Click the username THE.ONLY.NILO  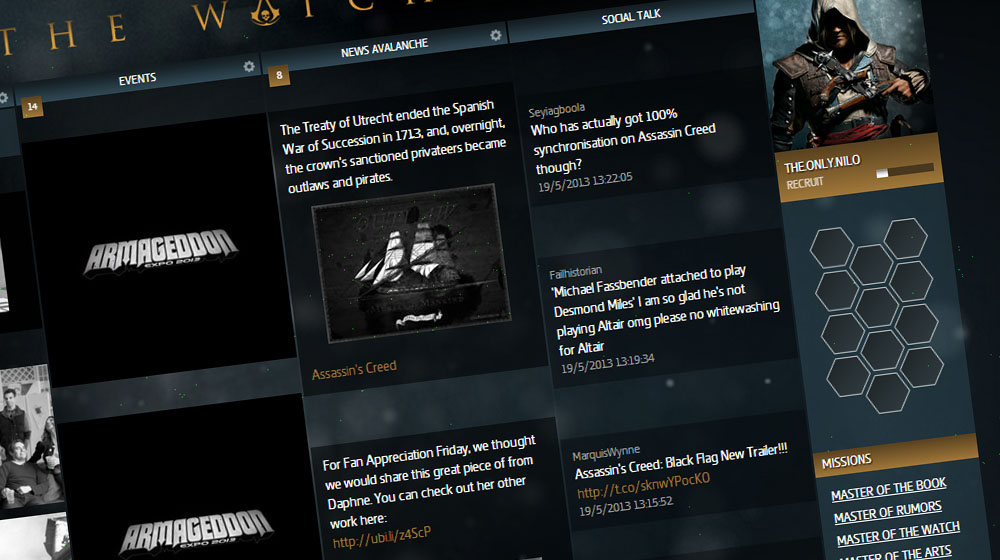click(x=821, y=164)
